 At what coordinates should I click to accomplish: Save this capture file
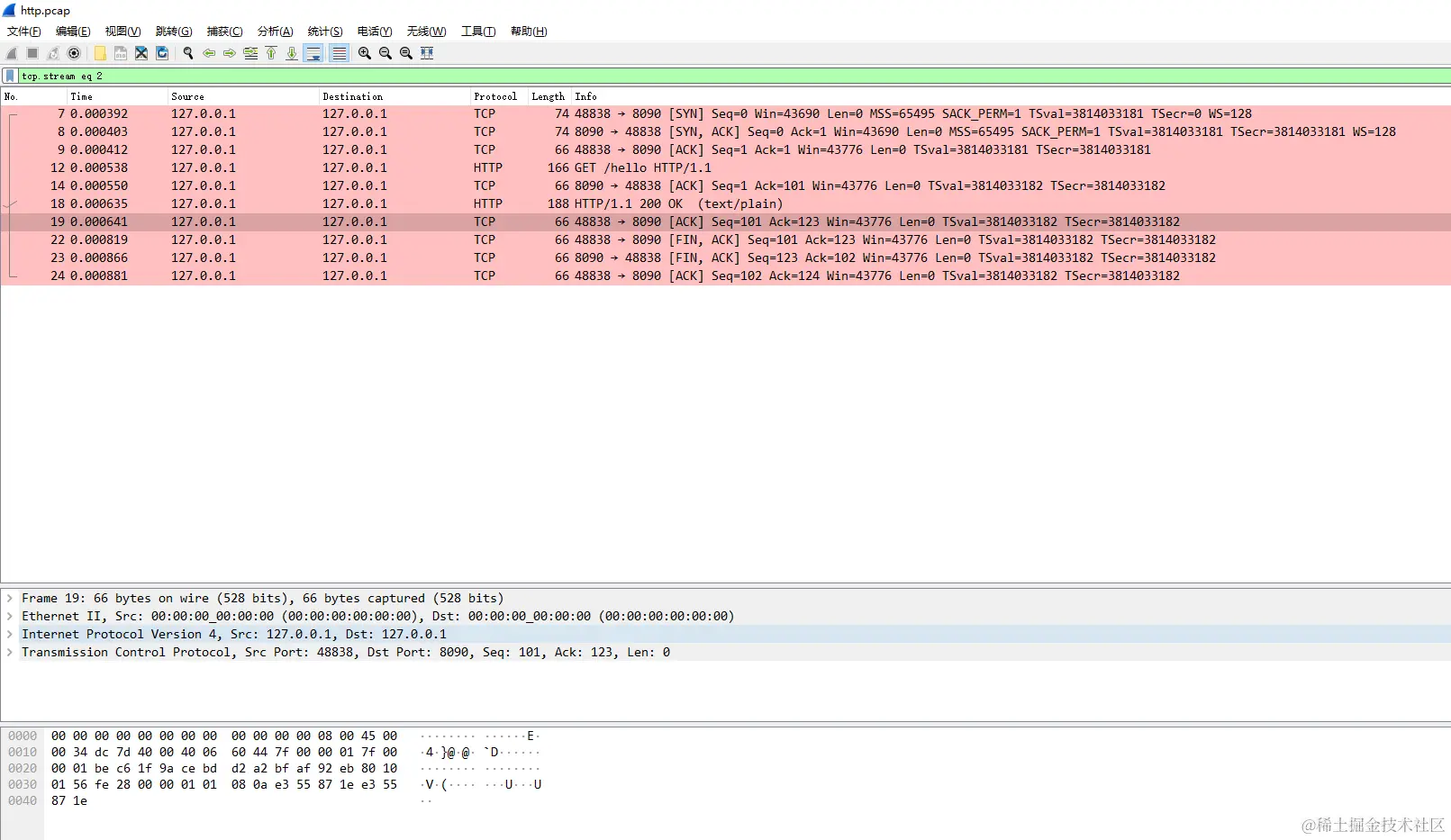(x=121, y=53)
